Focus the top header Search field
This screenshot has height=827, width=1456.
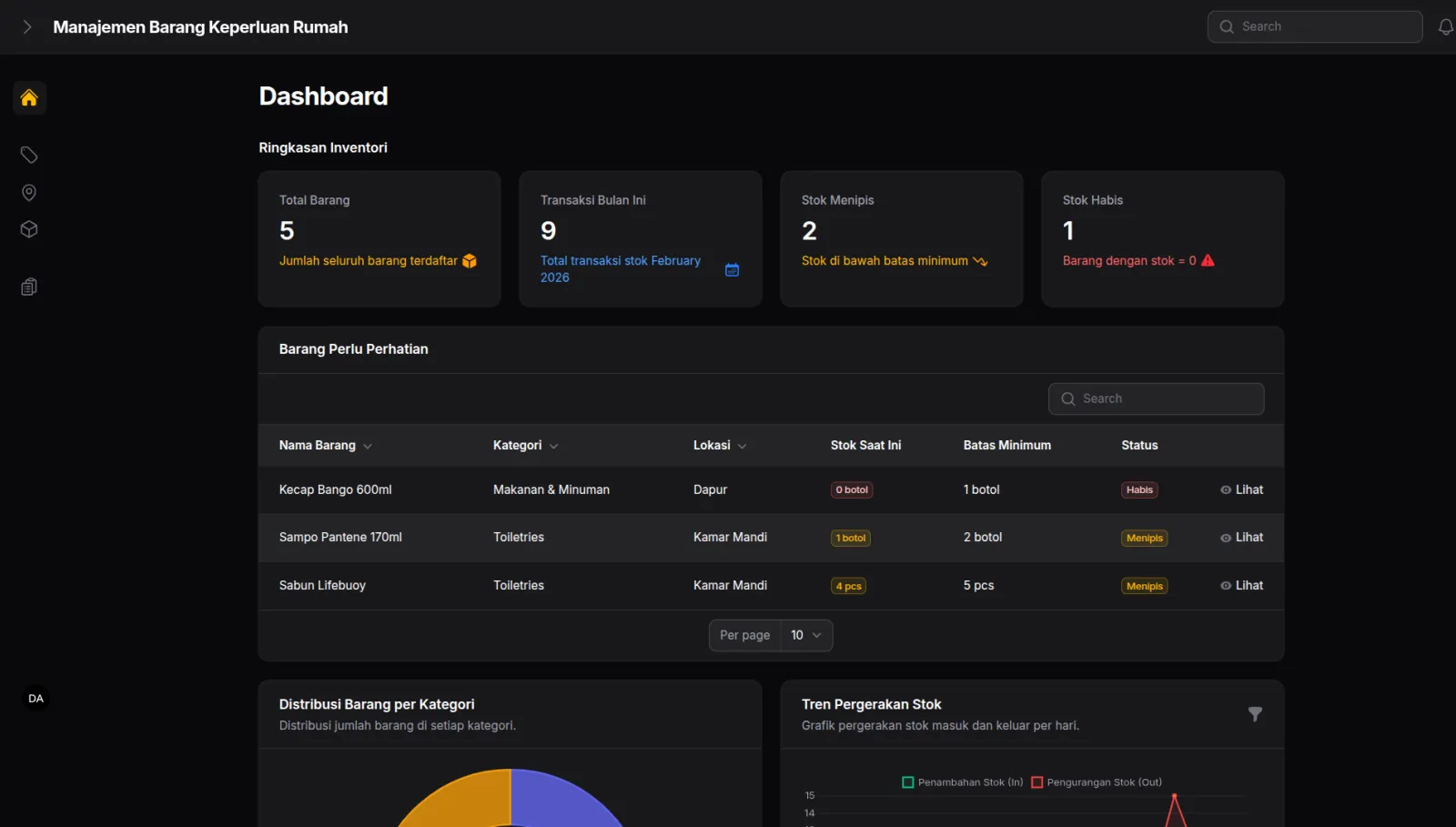(1315, 26)
